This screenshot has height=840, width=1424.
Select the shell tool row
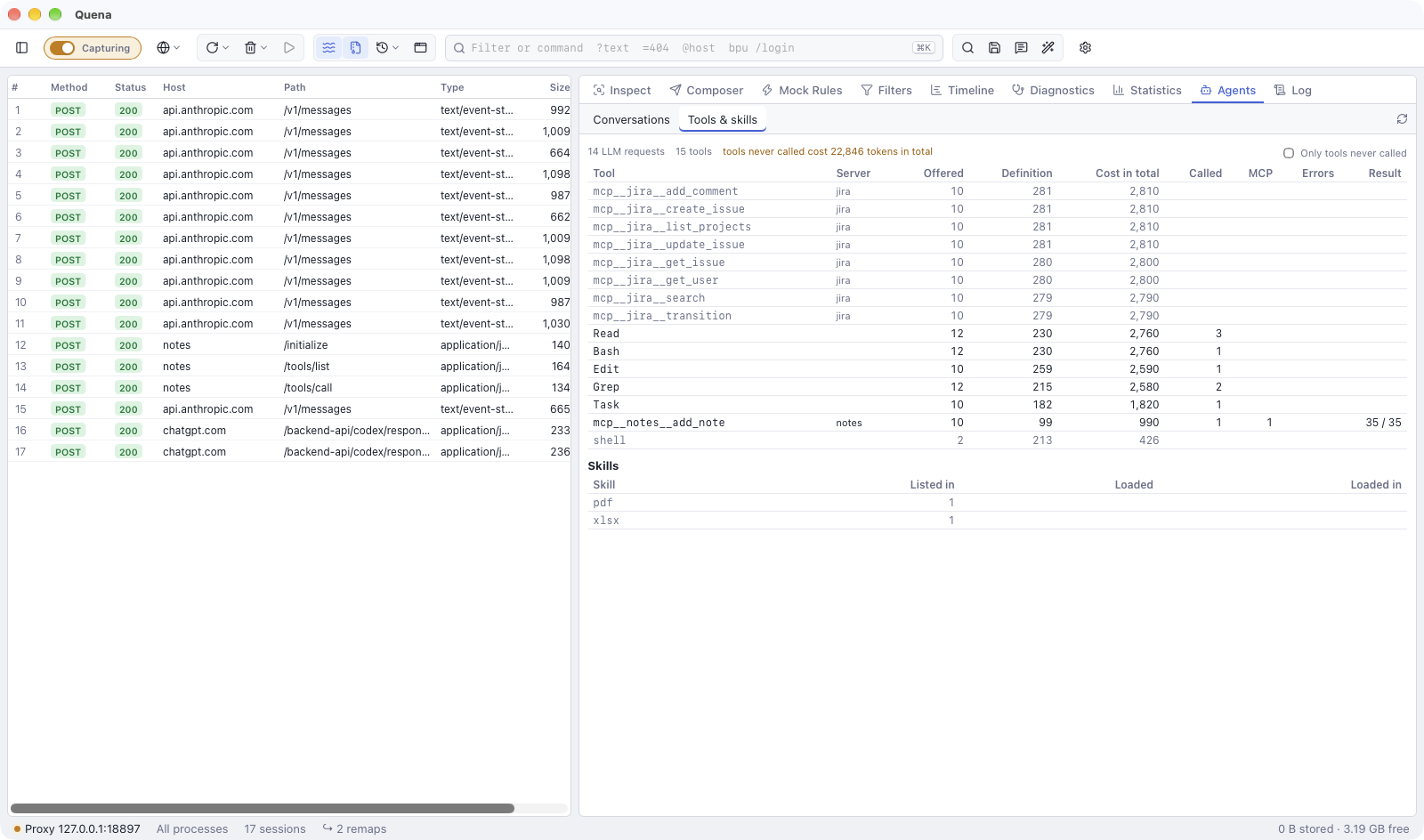point(998,440)
